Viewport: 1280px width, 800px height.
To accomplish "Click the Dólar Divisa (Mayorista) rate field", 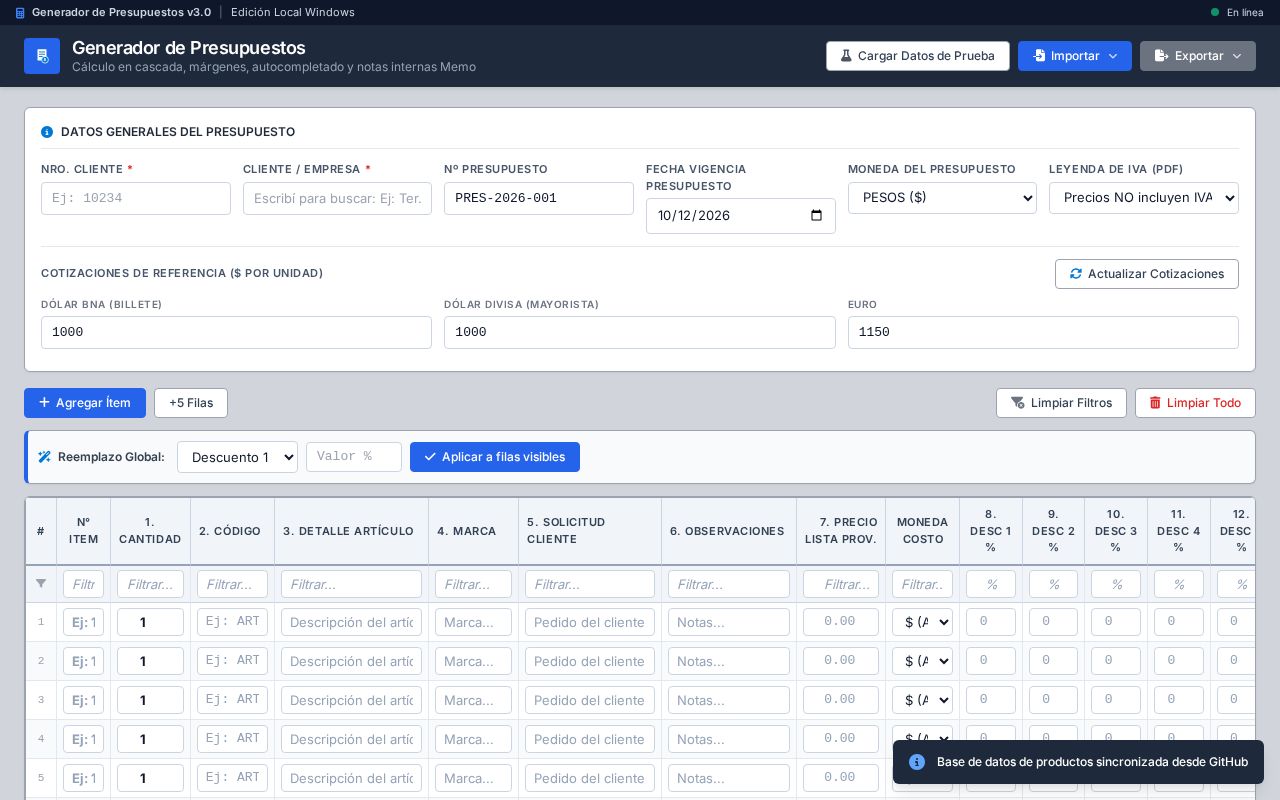I will click(640, 332).
